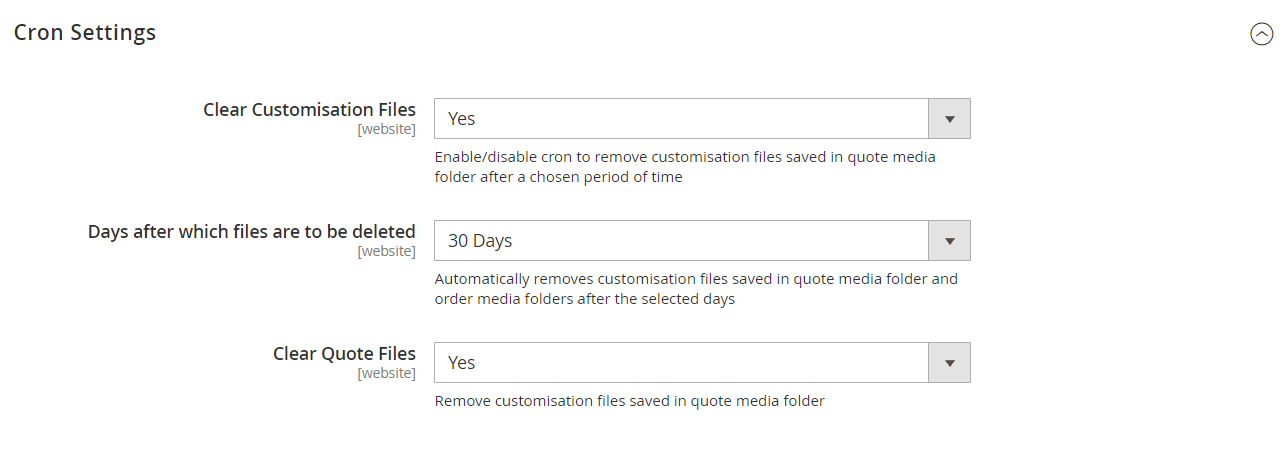Viewport: 1285px width, 467px height.
Task: Open the Clear Customisation Files dropdown
Action: tap(682, 119)
